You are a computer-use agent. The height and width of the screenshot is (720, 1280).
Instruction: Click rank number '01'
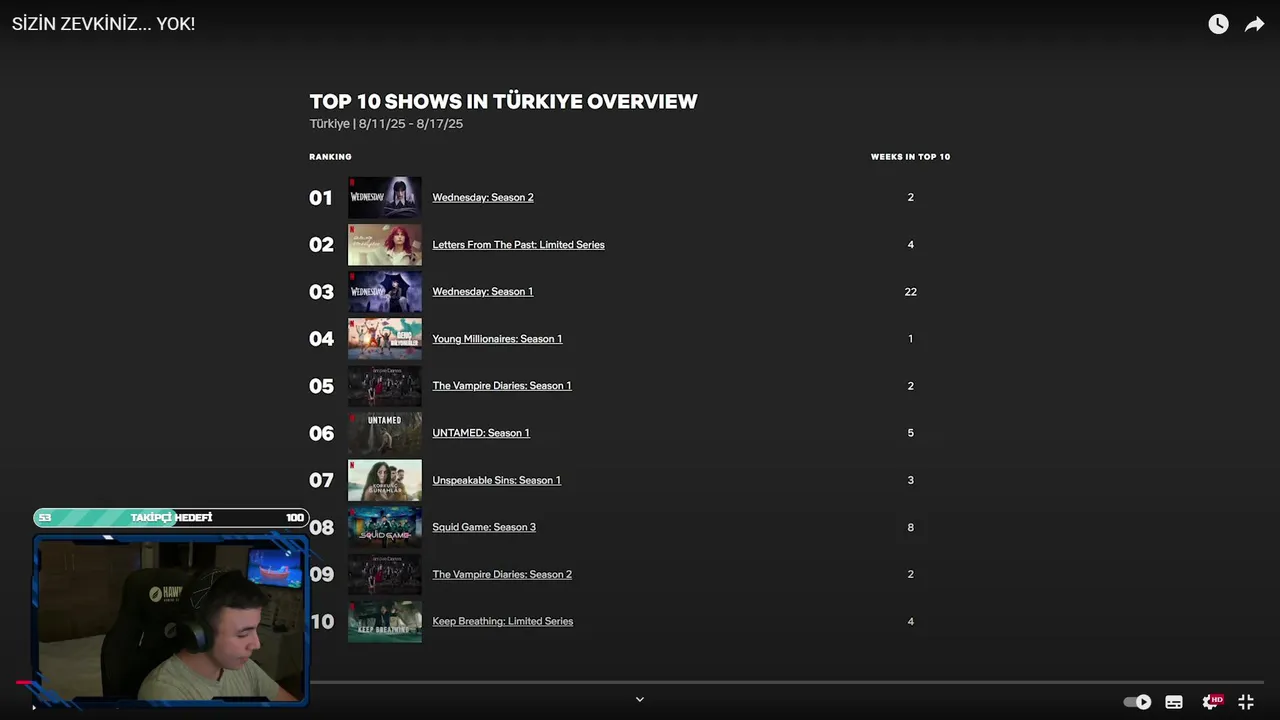click(x=320, y=198)
